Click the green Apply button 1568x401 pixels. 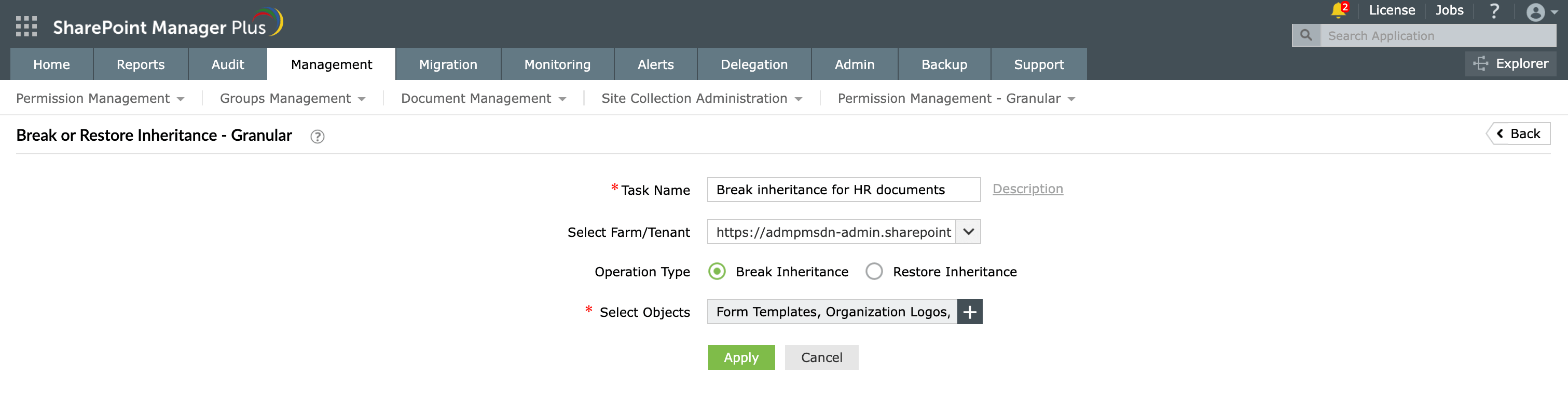click(x=741, y=358)
